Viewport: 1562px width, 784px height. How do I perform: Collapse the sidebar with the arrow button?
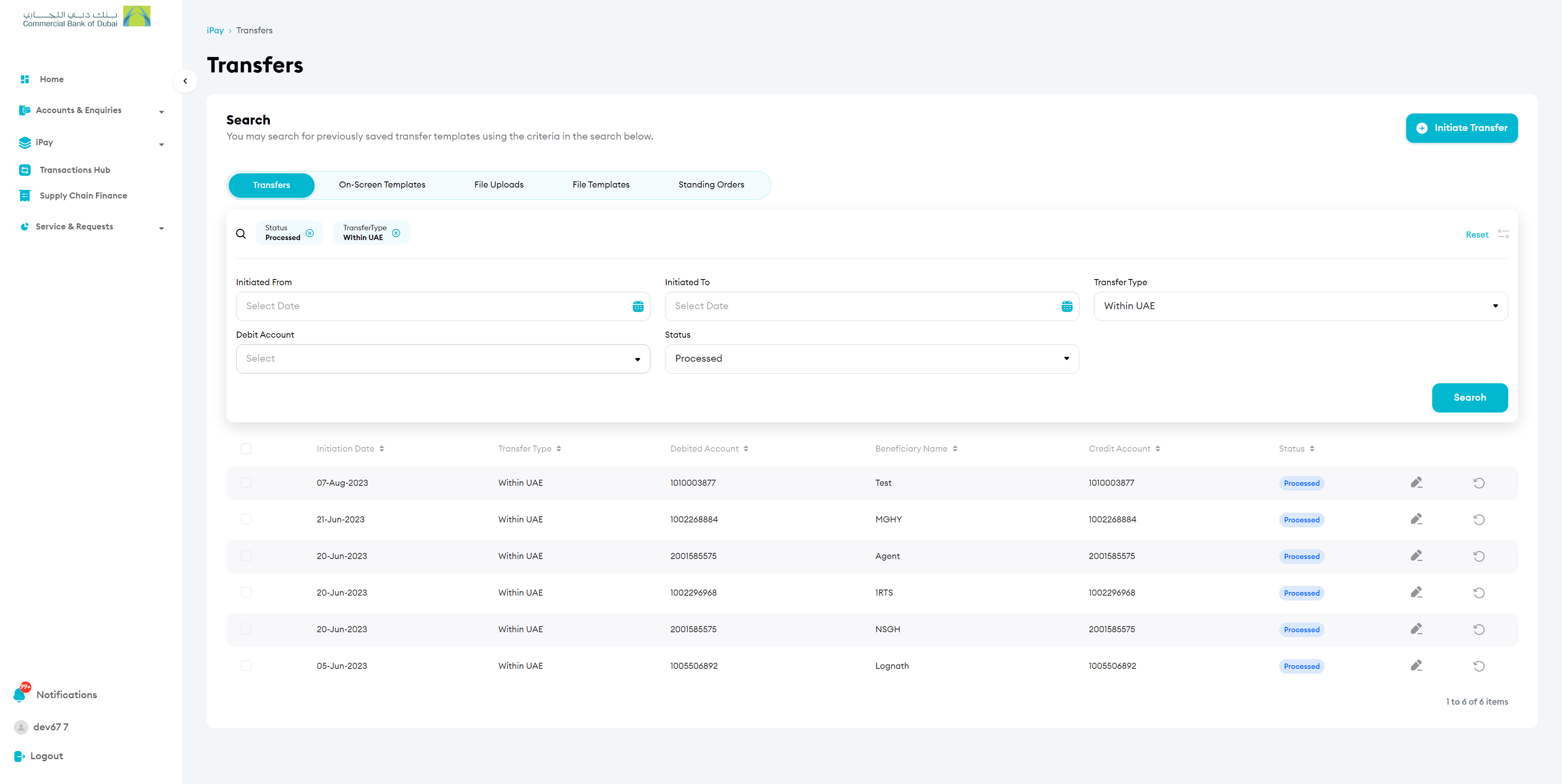click(x=185, y=81)
